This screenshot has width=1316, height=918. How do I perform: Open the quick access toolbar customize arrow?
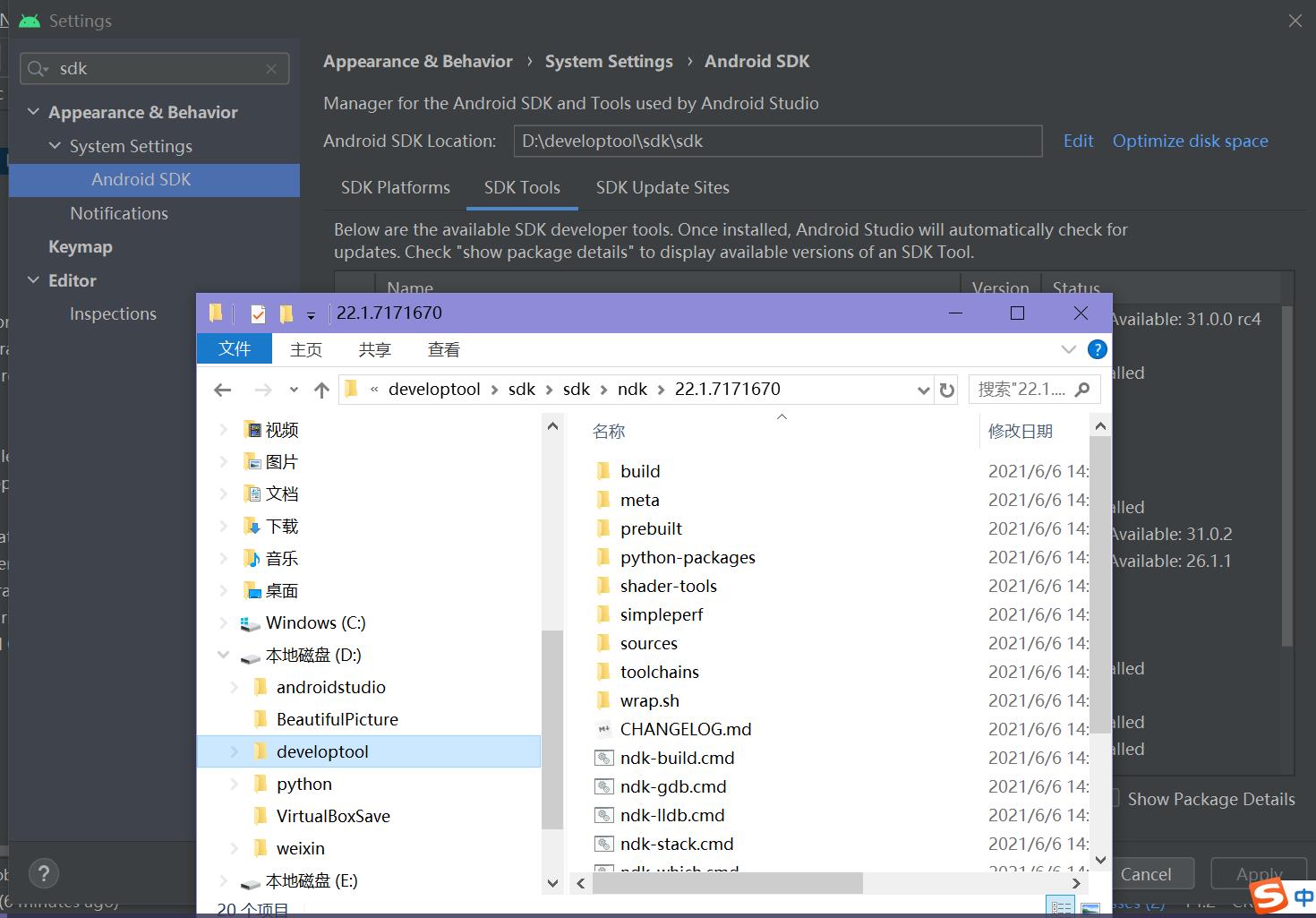click(311, 315)
